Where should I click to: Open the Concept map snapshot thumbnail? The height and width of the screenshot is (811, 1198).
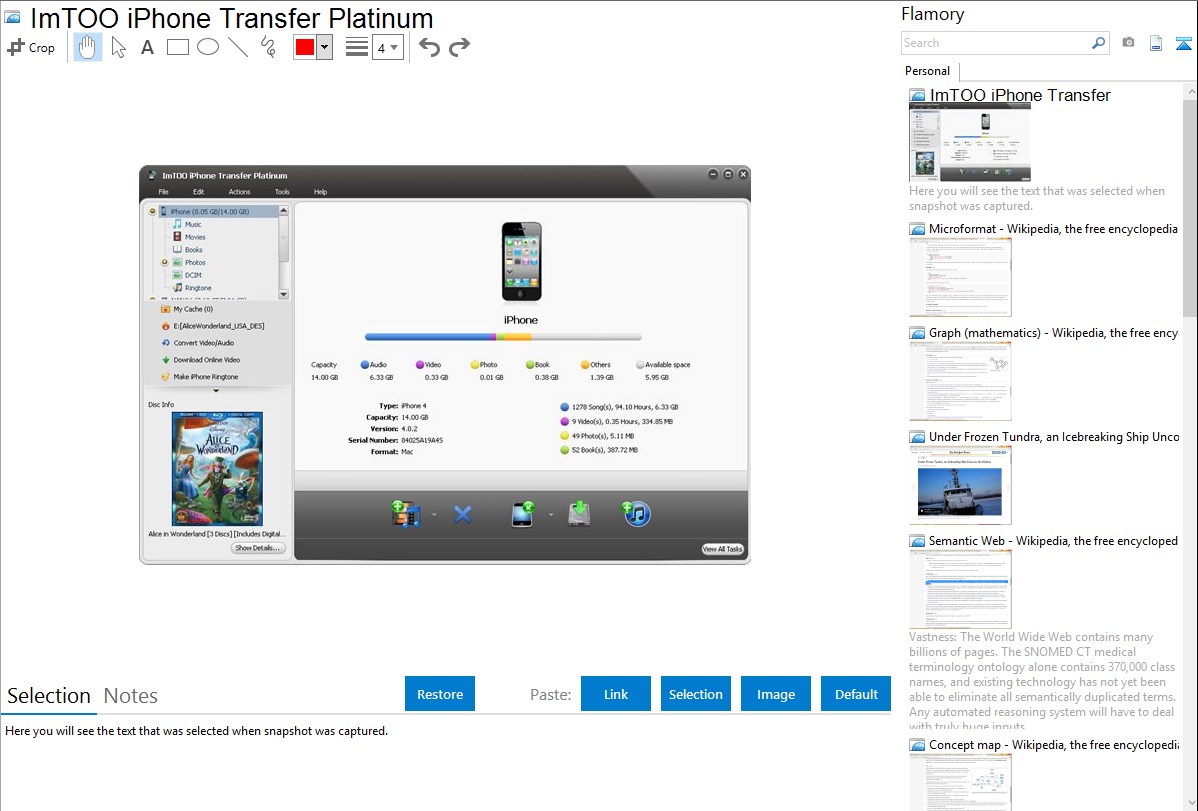pyautogui.click(x=960, y=782)
